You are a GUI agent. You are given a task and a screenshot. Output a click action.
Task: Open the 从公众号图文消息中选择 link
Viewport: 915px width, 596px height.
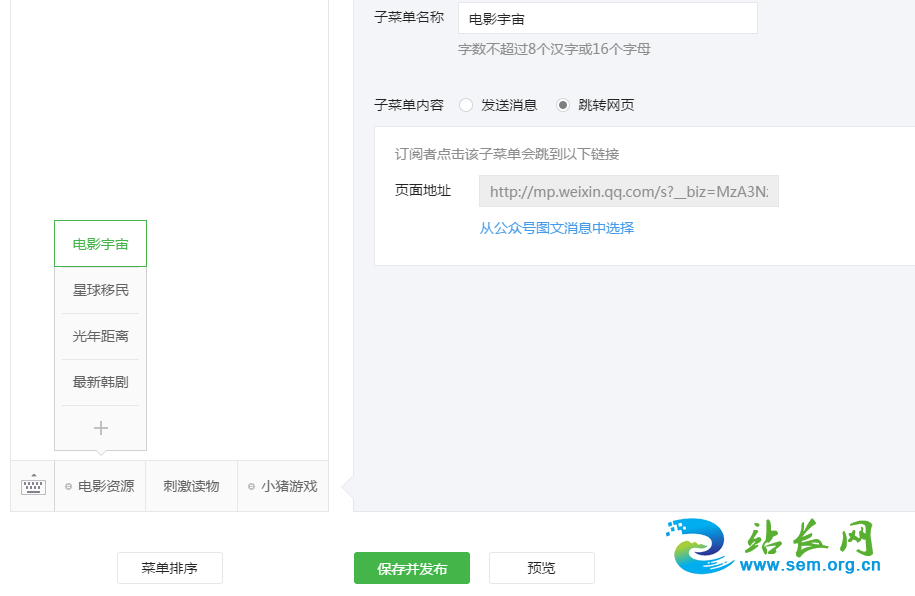coord(556,228)
